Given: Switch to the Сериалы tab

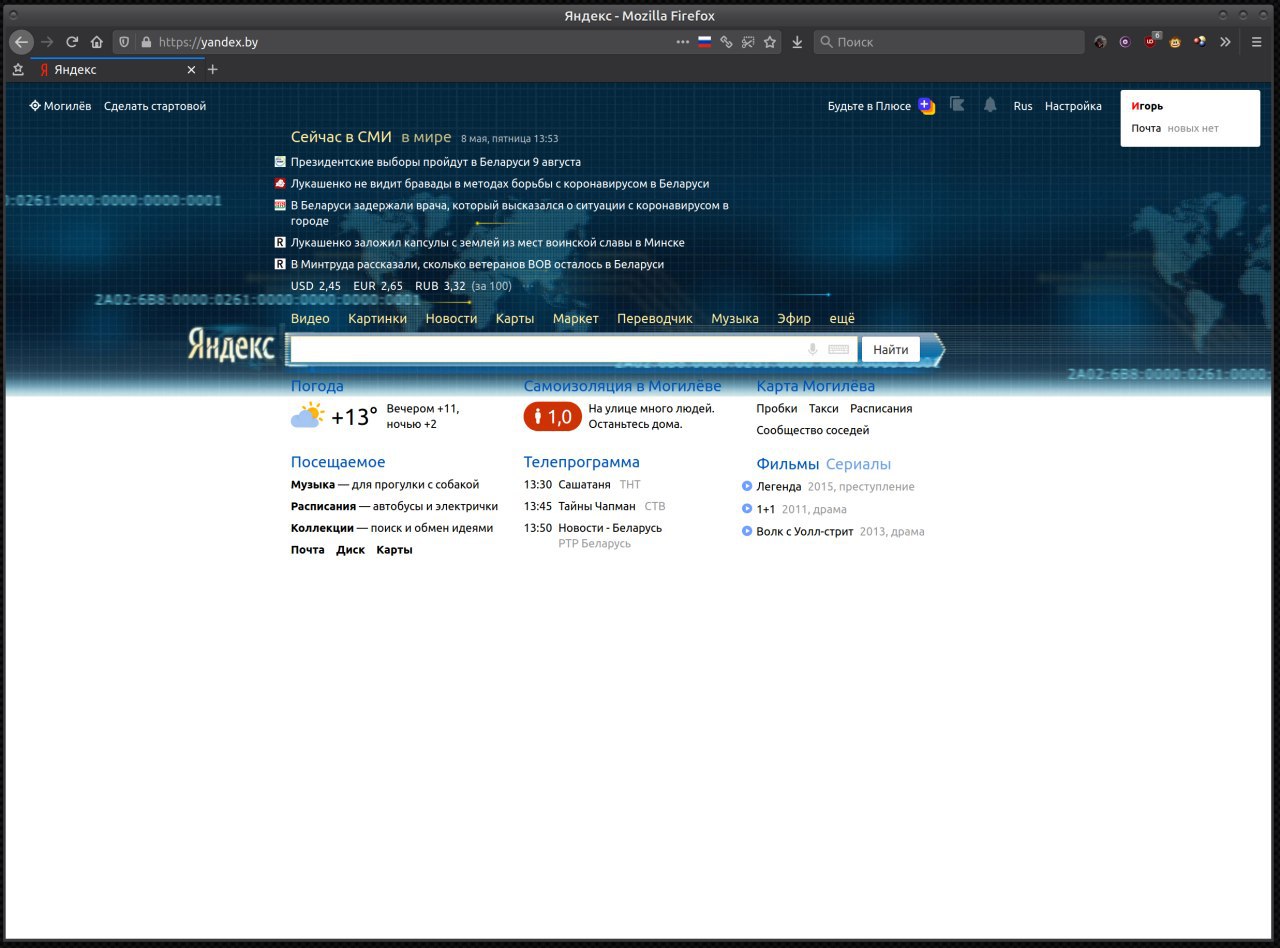Looking at the screenshot, I should (x=858, y=464).
